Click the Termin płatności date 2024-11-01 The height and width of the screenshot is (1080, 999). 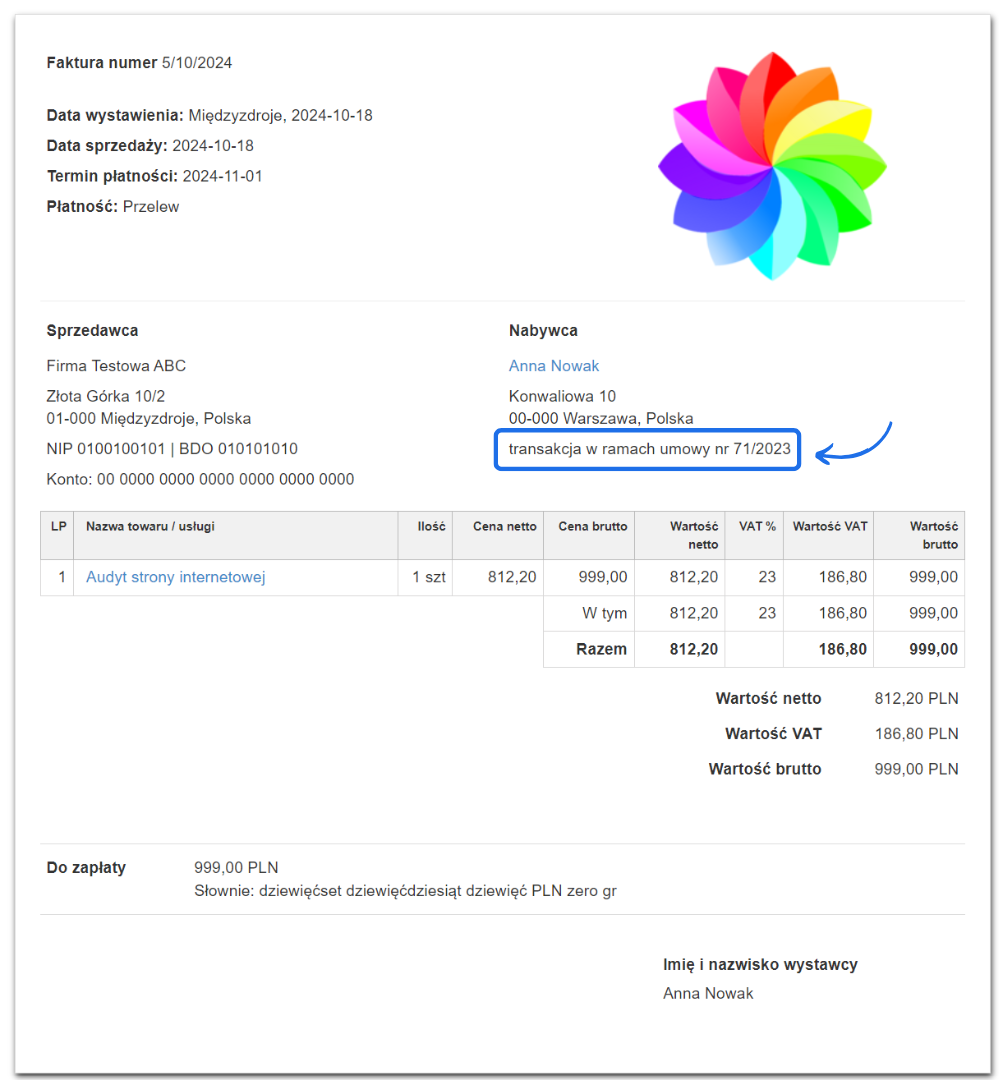point(223,177)
